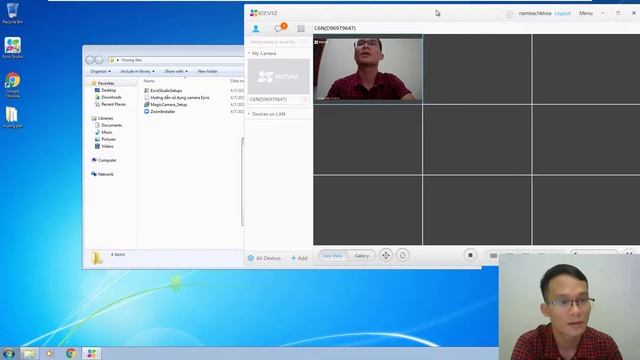Open Google Chrome desktop shortcut
The height and width of the screenshot is (360, 640).
13,85
